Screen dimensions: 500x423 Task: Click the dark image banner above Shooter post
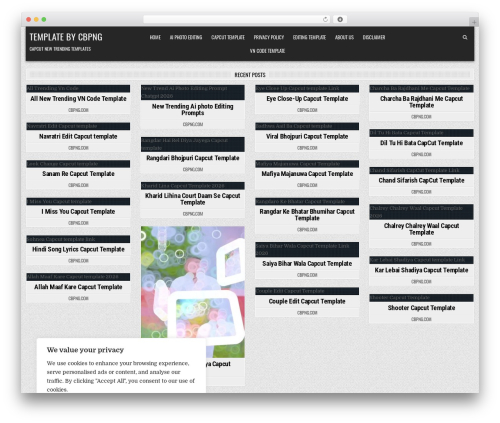point(421,298)
